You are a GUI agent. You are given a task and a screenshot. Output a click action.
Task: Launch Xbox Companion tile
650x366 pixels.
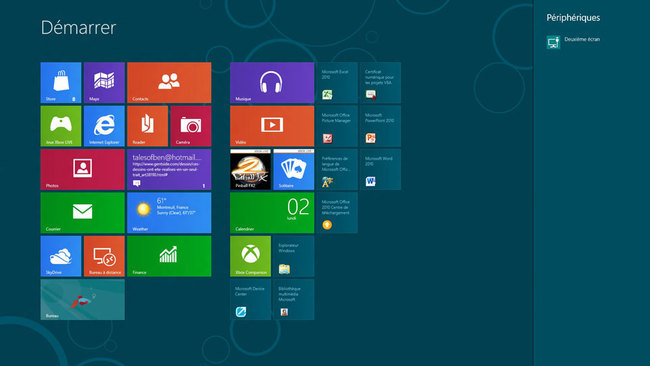[x=250, y=256]
